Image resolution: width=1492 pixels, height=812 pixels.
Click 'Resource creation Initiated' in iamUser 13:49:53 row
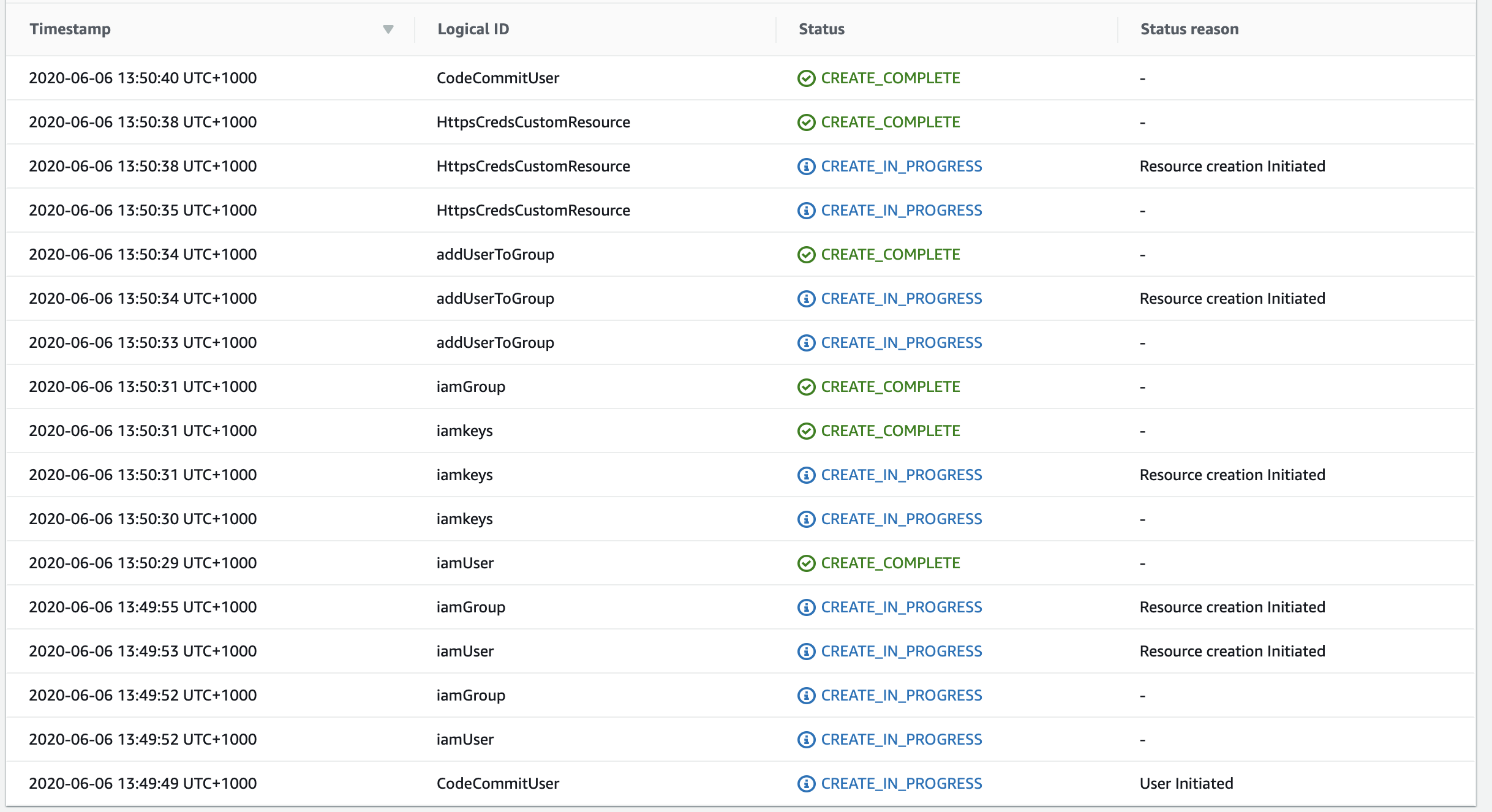coord(1232,652)
